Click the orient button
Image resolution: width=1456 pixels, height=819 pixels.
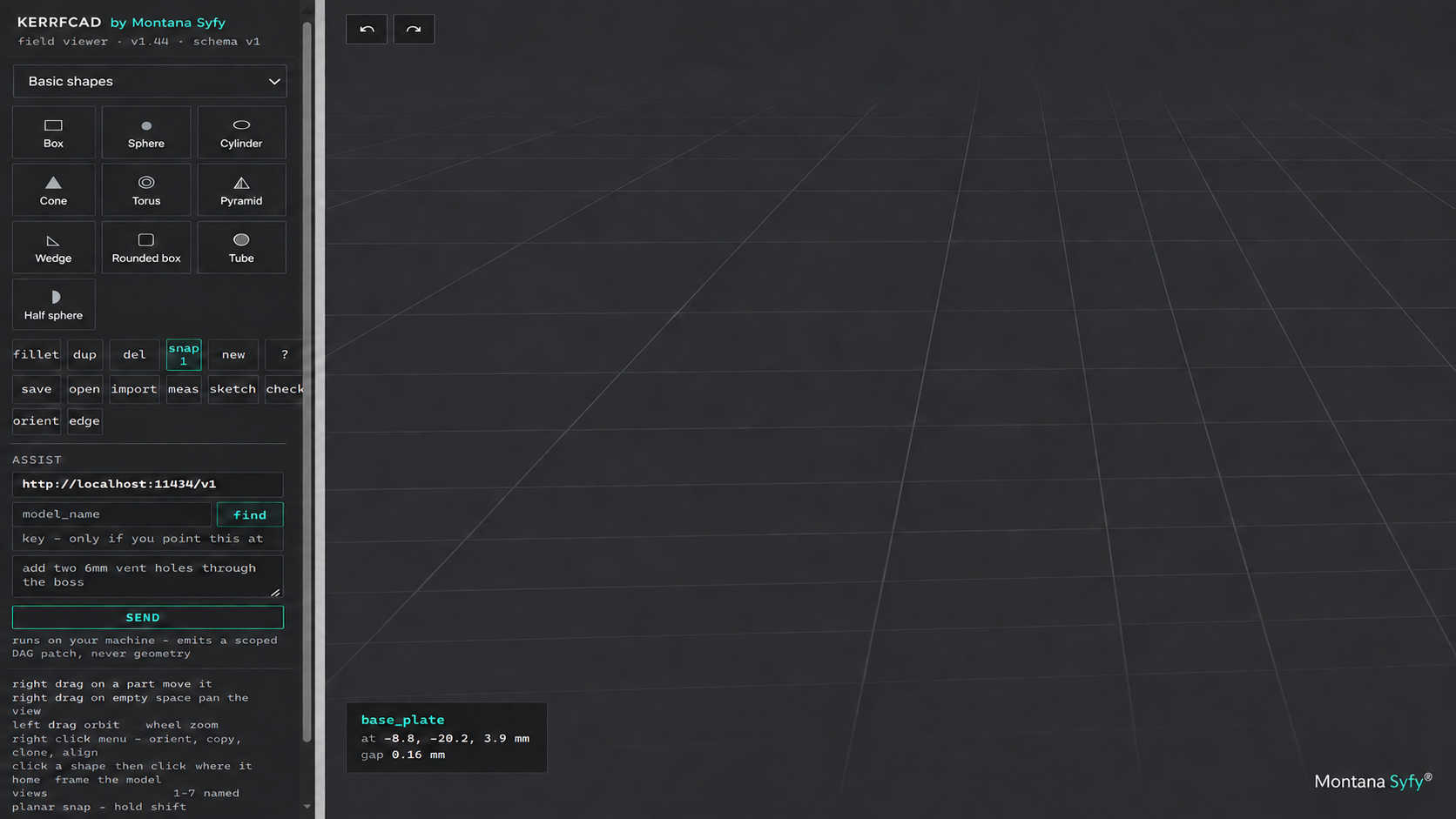point(37,420)
